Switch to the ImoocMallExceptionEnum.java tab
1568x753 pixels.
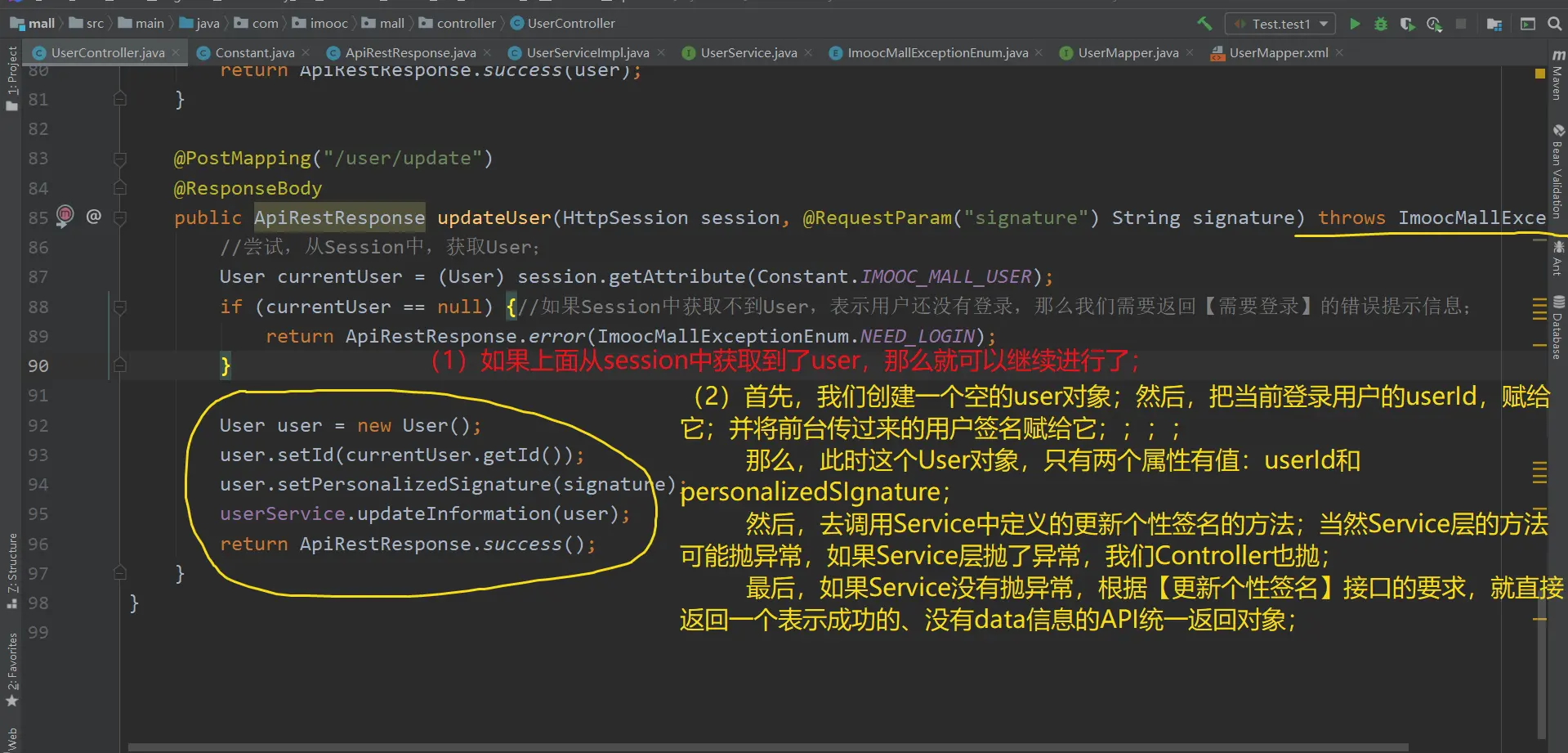pyautogui.click(x=937, y=53)
